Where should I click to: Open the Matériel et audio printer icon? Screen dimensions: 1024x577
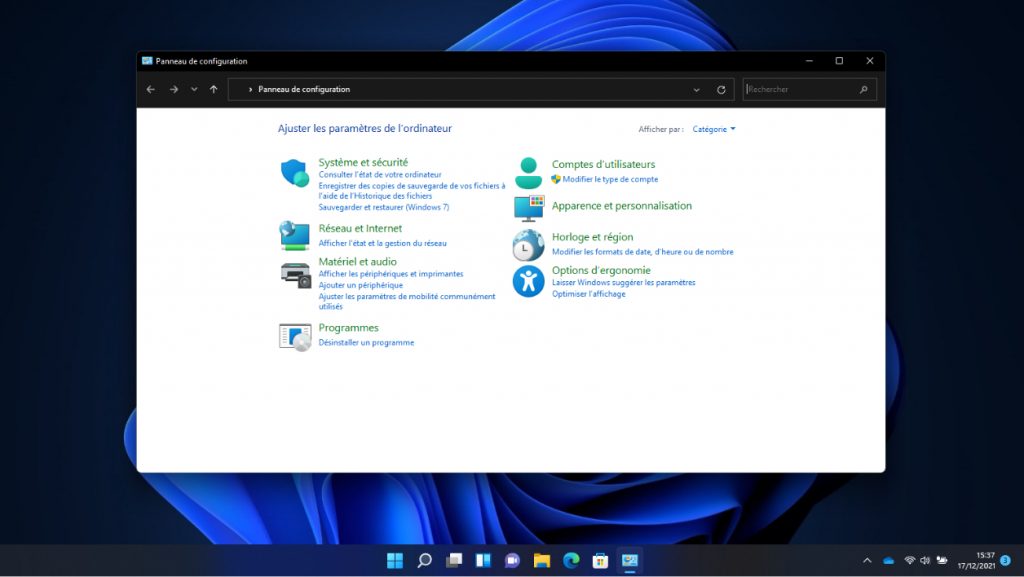coord(295,274)
